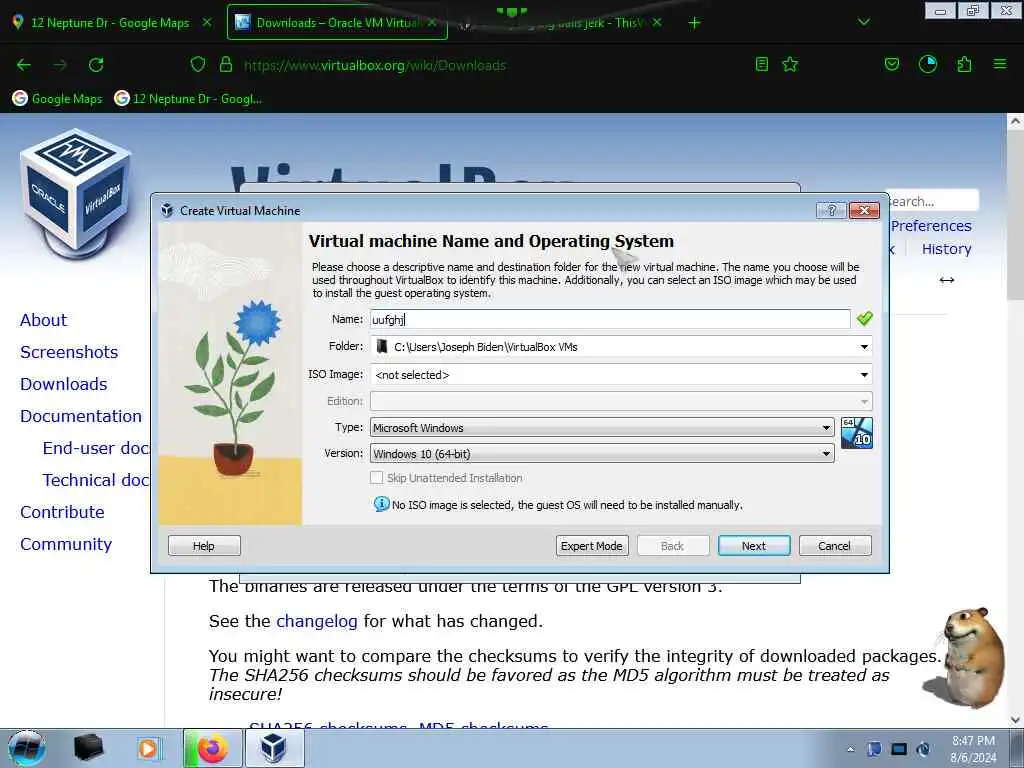The width and height of the screenshot is (1024, 768).
Task: Open reader view icon in address bar
Action: [761, 64]
